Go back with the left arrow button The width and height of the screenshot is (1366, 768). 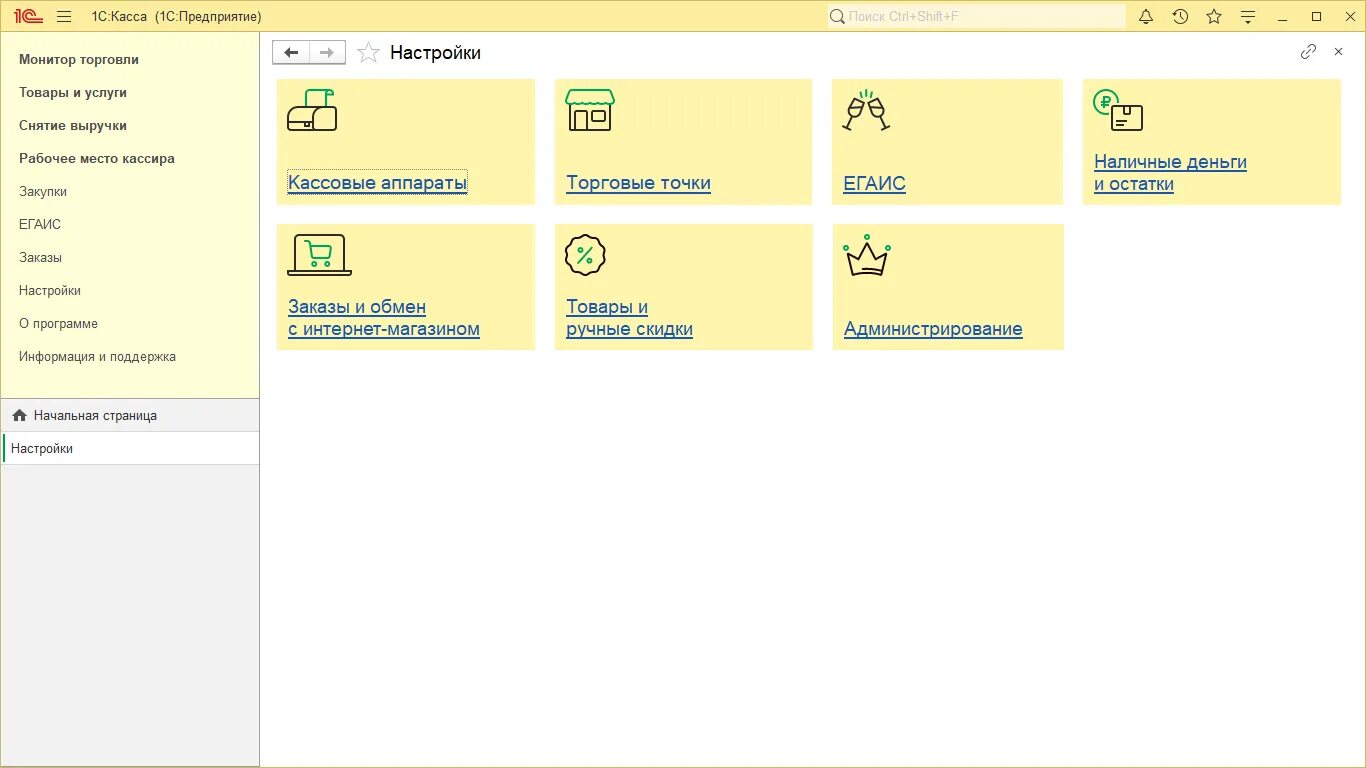(x=291, y=53)
